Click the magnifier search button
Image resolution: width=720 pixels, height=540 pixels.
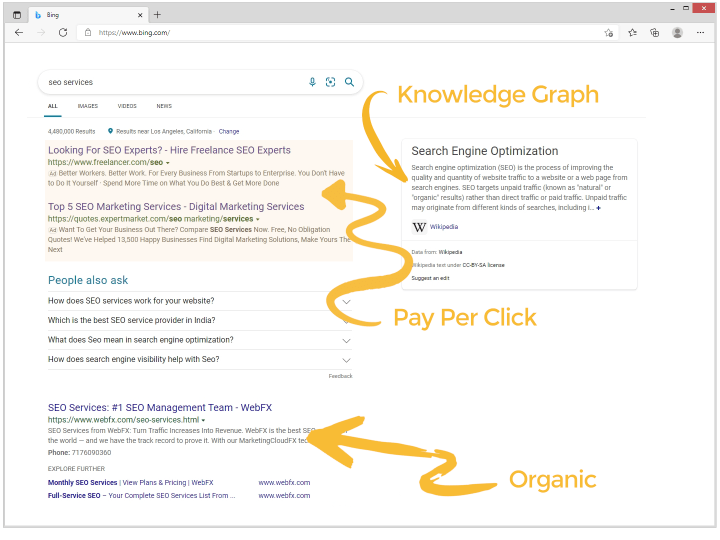point(349,82)
